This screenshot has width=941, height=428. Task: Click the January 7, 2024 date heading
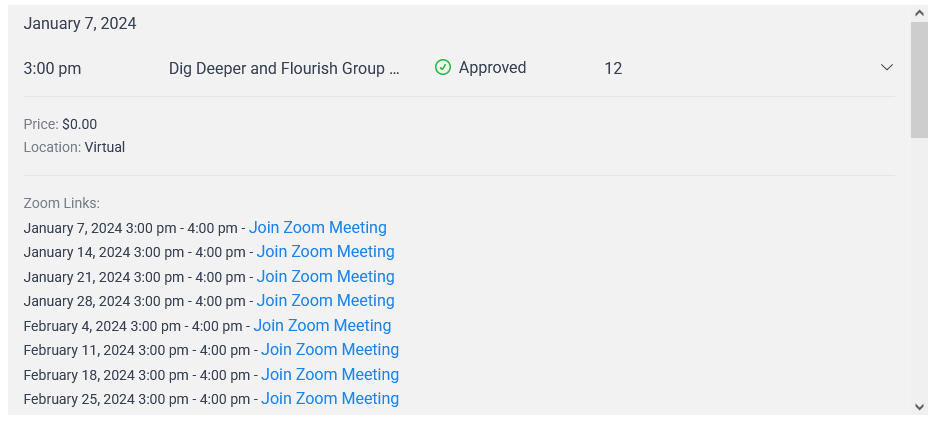coord(80,24)
